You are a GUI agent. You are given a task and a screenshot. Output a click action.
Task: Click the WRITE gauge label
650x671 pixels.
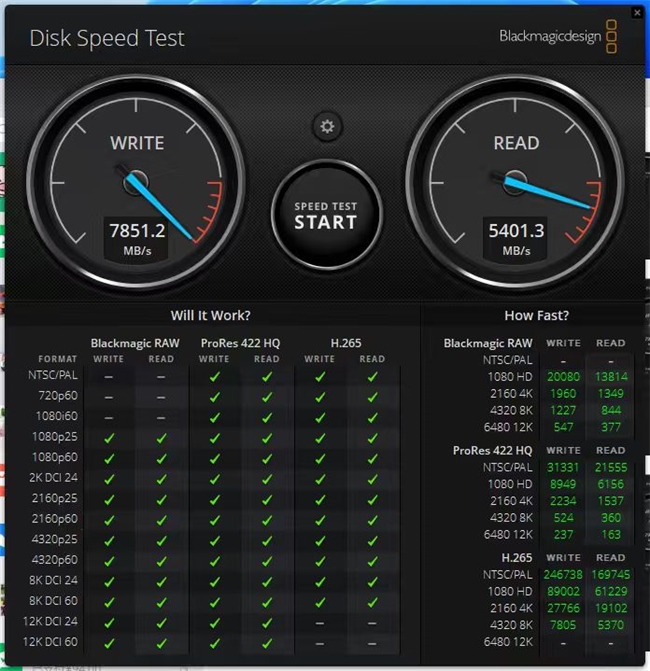pos(137,143)
